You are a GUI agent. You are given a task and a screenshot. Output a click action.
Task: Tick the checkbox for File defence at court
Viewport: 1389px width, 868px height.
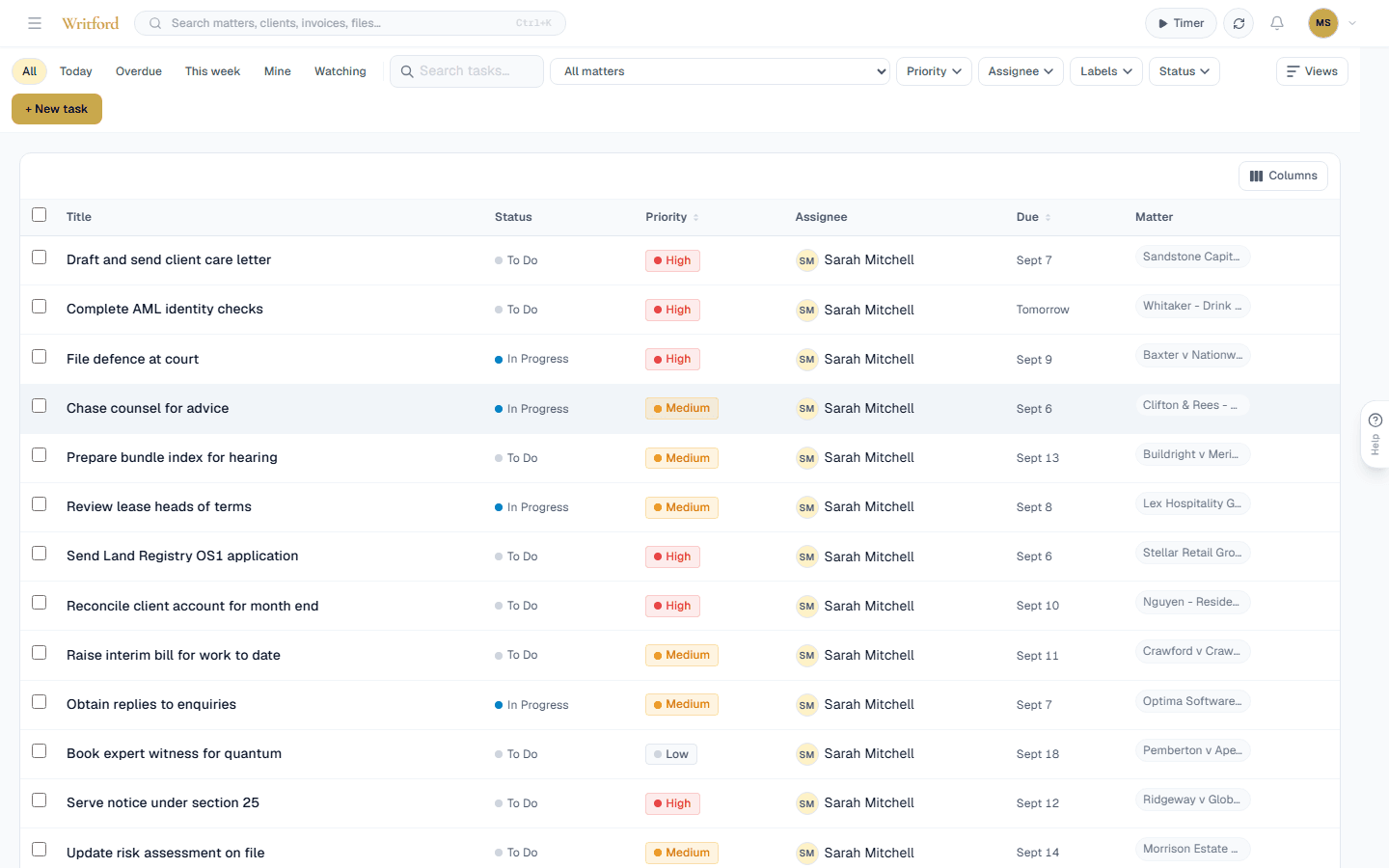pyautogui.click(x=40, y=357)
